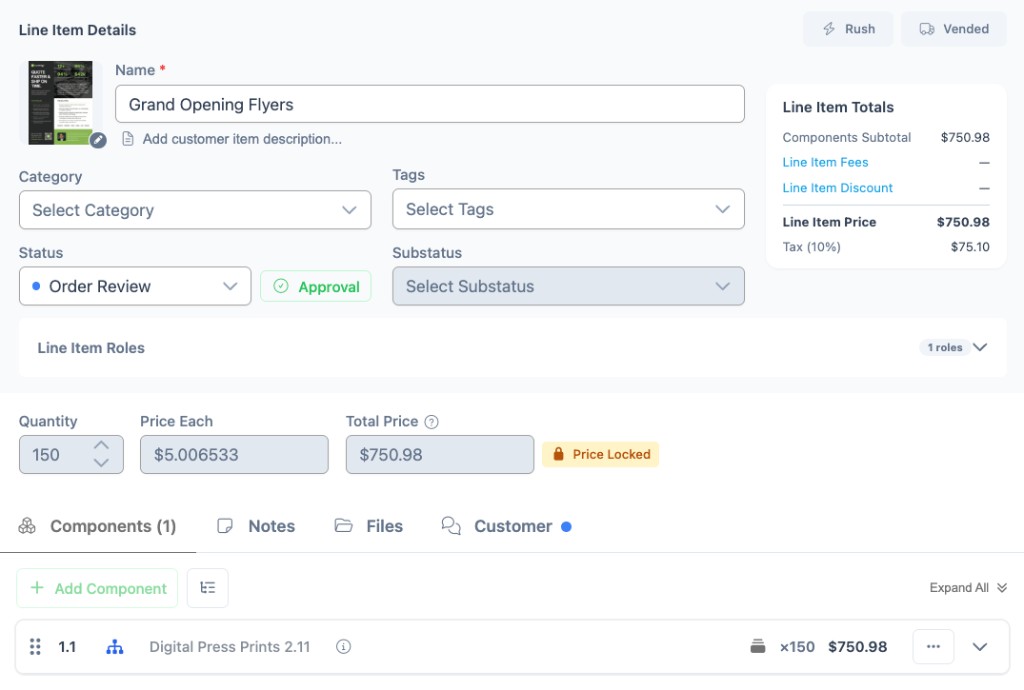Toggle the Rush option

(x=848, y=29)
